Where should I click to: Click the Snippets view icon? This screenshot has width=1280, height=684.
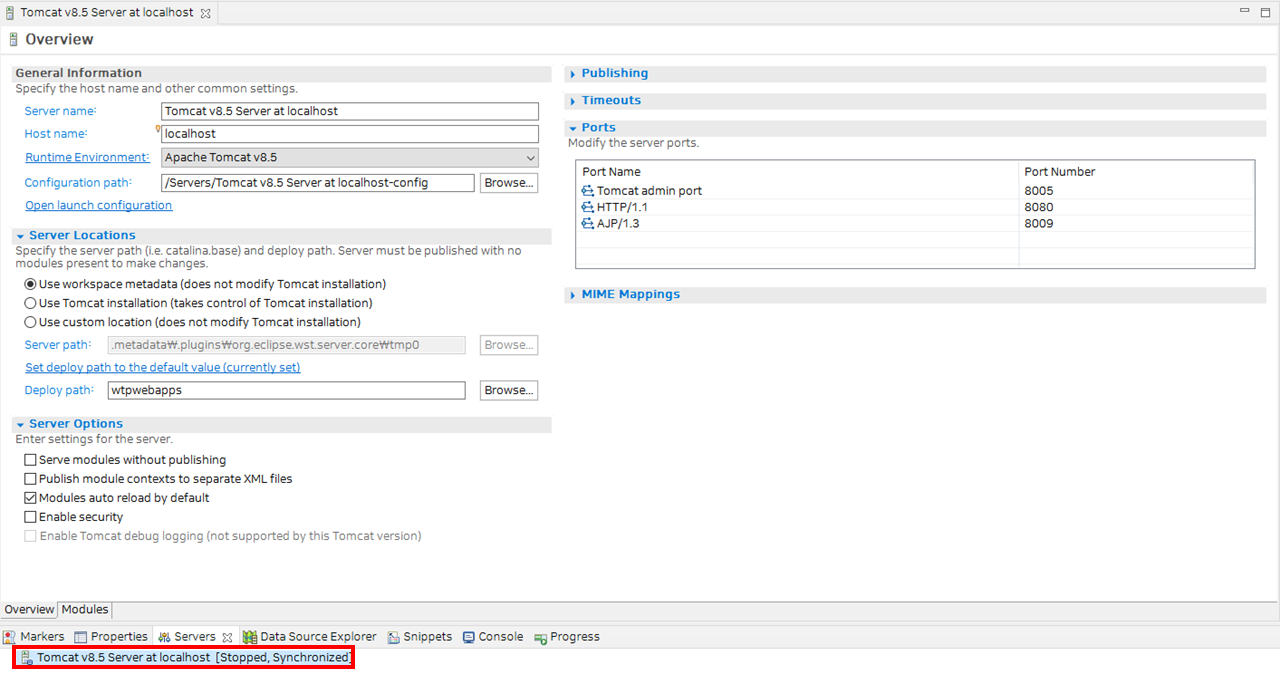(395, 637)
